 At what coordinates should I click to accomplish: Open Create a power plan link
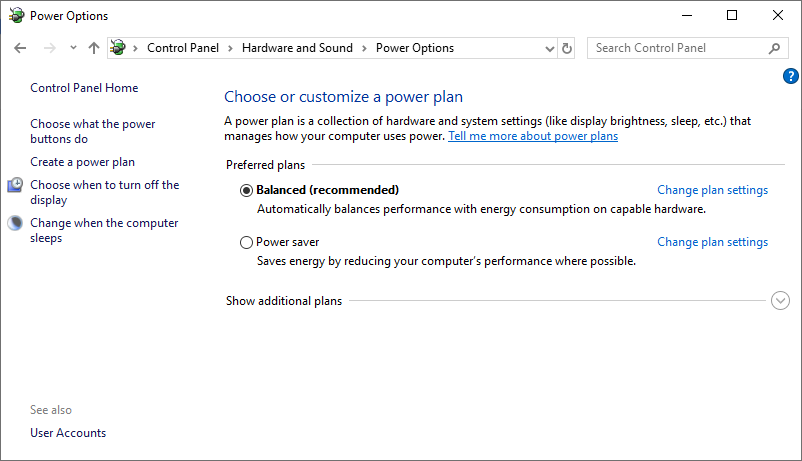82,162
